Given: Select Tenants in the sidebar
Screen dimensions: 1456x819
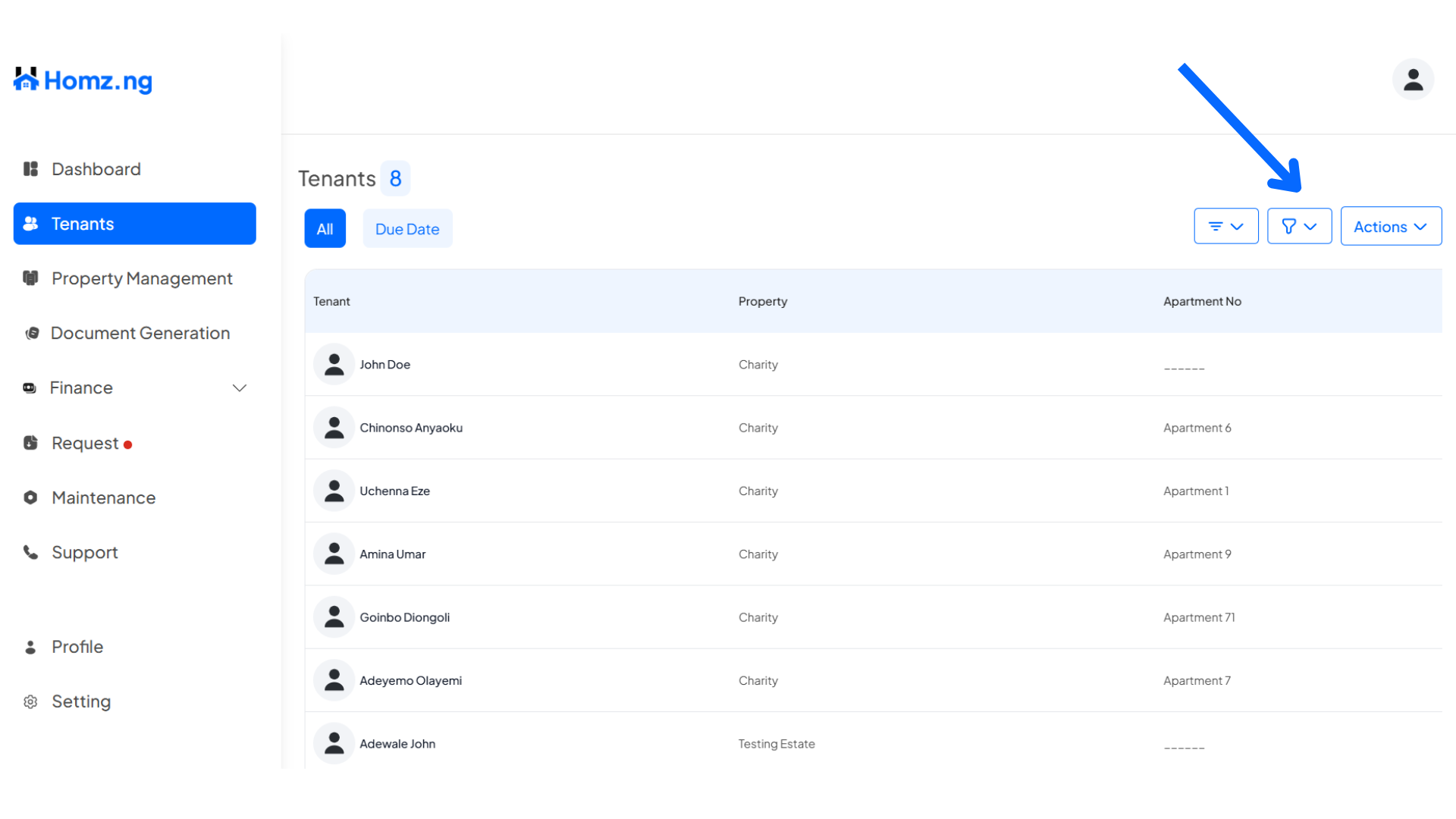Looking at the screenshot, I should [x=135, y=224].
